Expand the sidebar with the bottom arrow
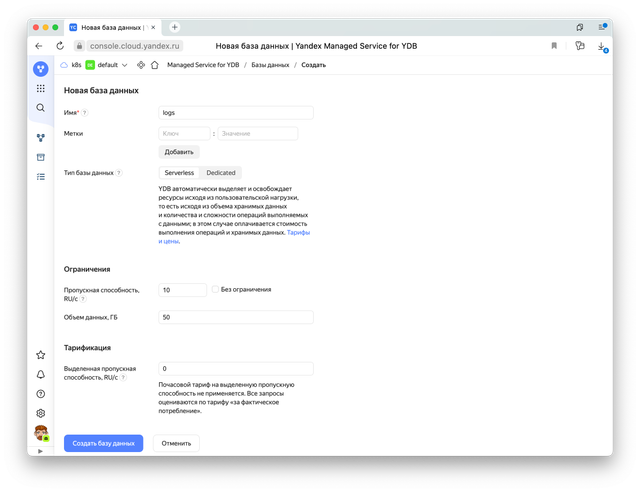The width and height of the screenshot is (640, 492). 41,452
